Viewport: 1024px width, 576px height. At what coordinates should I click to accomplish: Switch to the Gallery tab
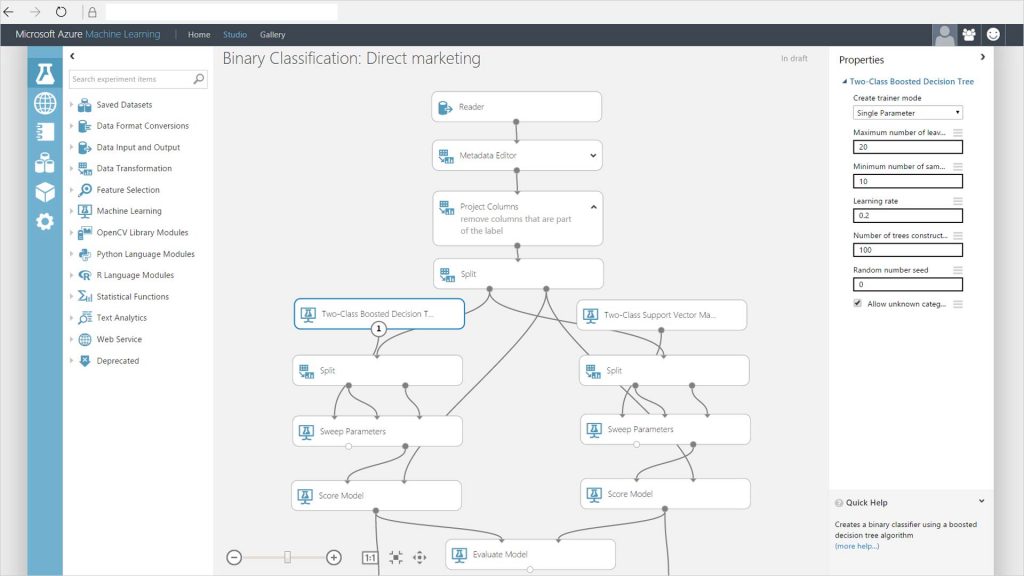(272, 34)
